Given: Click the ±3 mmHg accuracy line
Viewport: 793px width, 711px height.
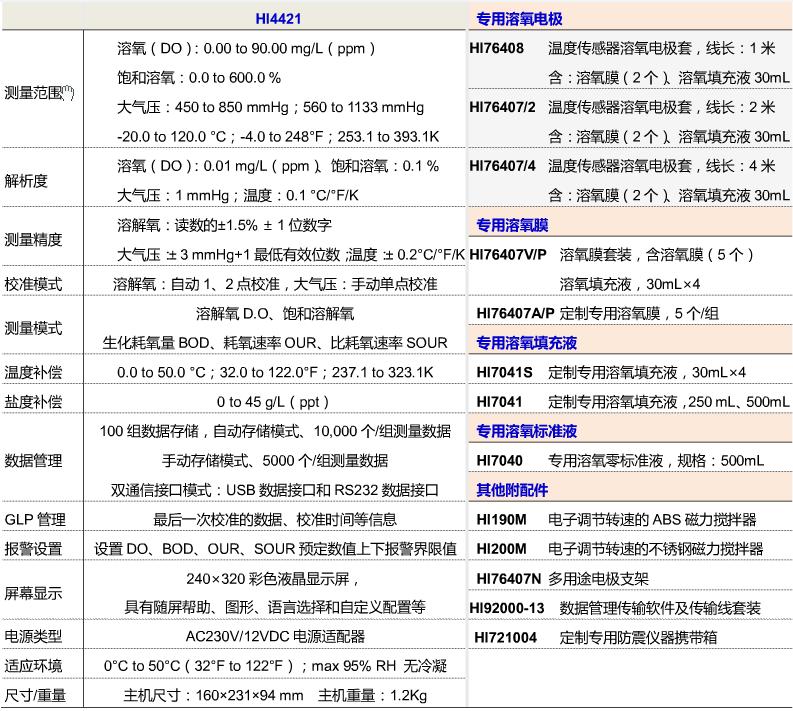Looking at the screenshot, I should pyautogui.click(x=291, y=254).
